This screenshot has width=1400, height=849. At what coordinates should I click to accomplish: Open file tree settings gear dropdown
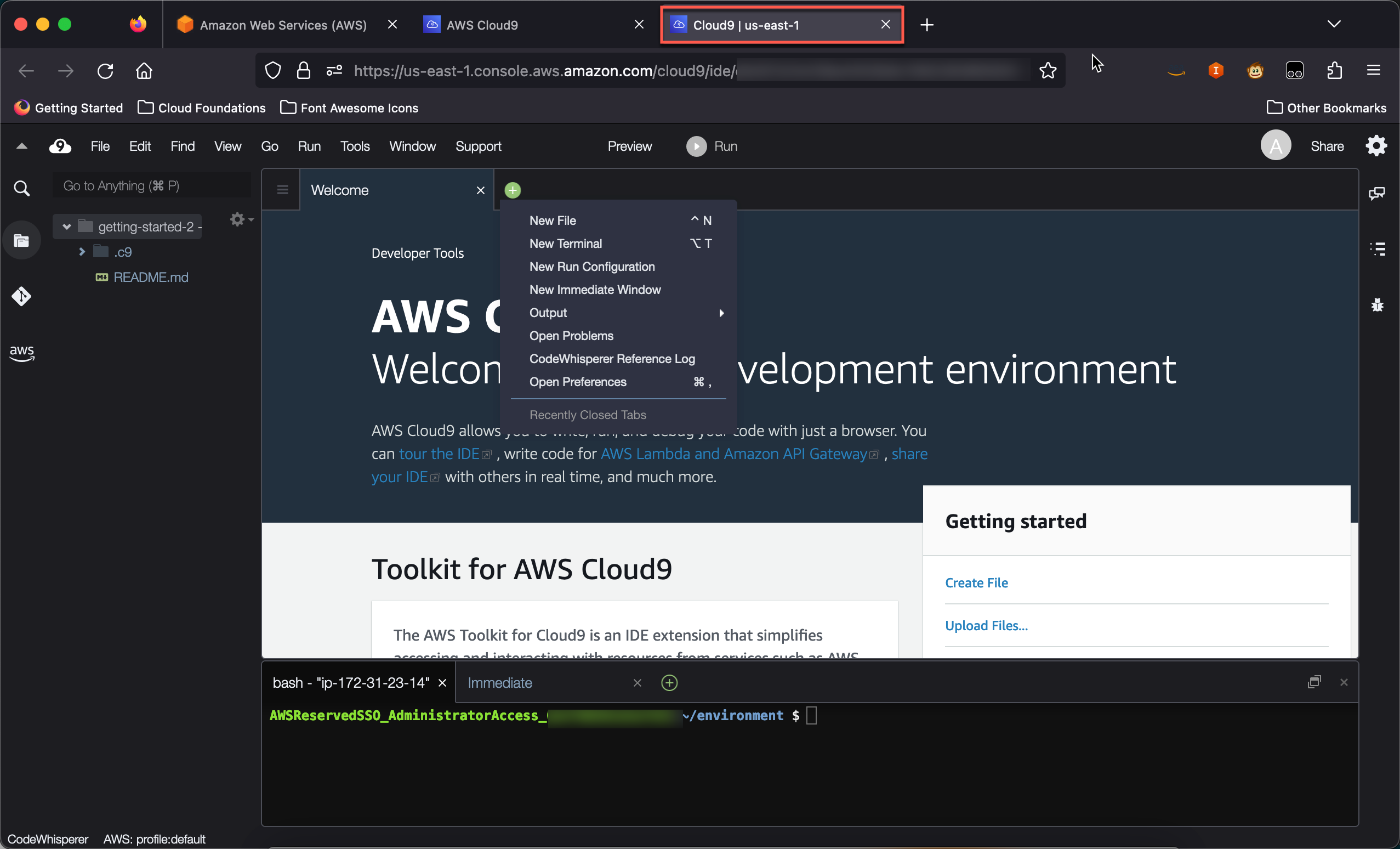pos(242,219)
